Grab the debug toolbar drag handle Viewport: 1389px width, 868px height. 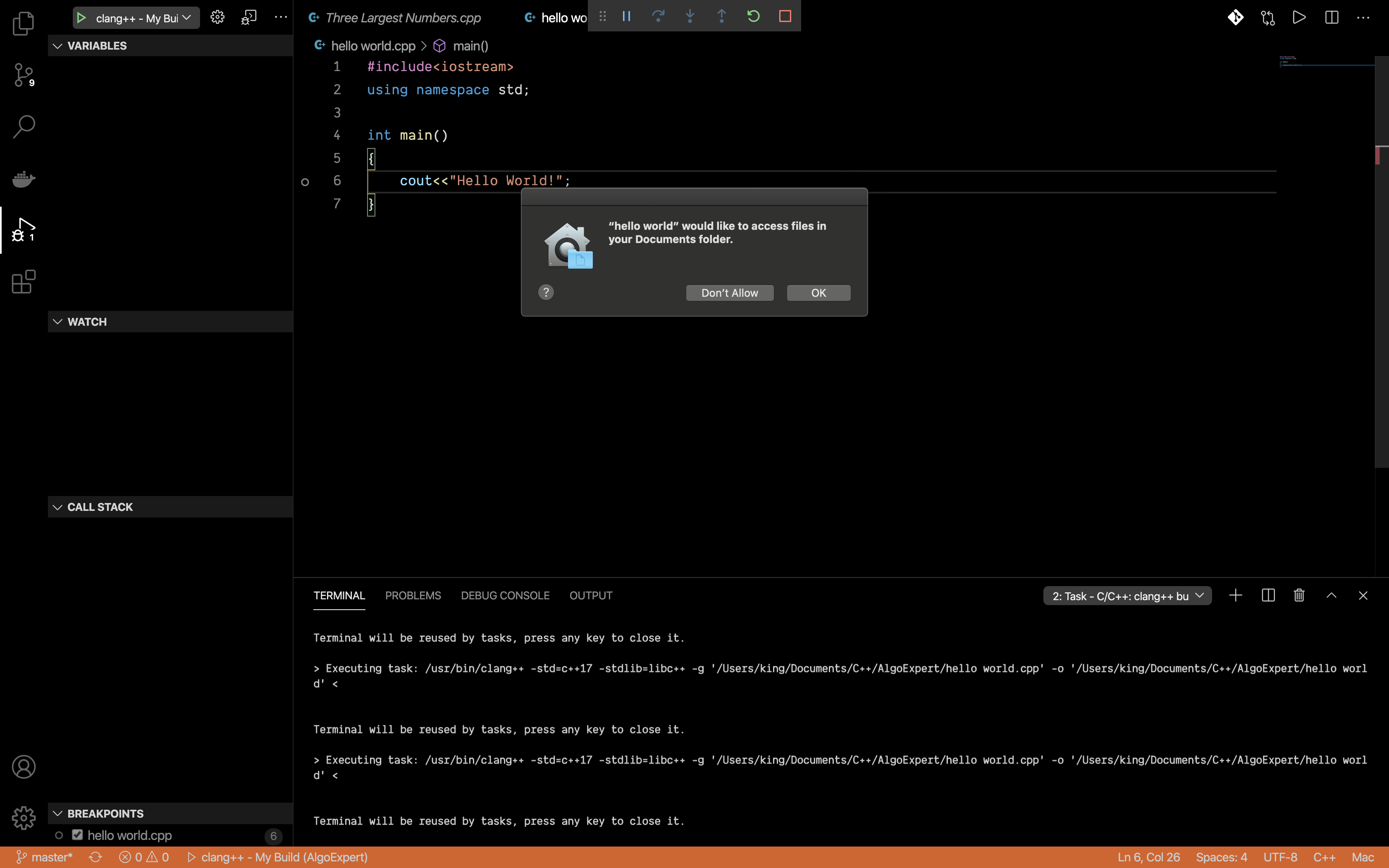tap(602, 16)
